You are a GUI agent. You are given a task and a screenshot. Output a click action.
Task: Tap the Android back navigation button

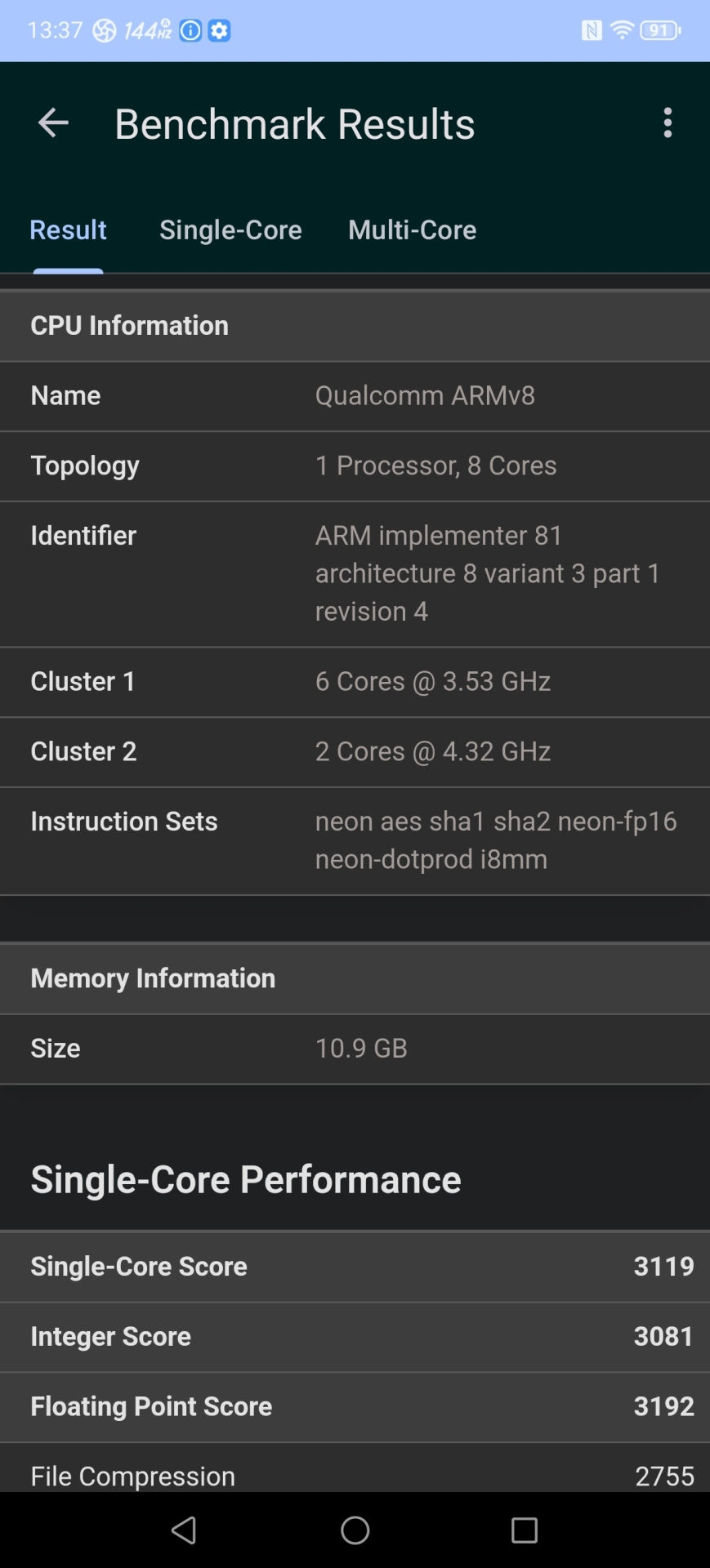point(185,1530)
